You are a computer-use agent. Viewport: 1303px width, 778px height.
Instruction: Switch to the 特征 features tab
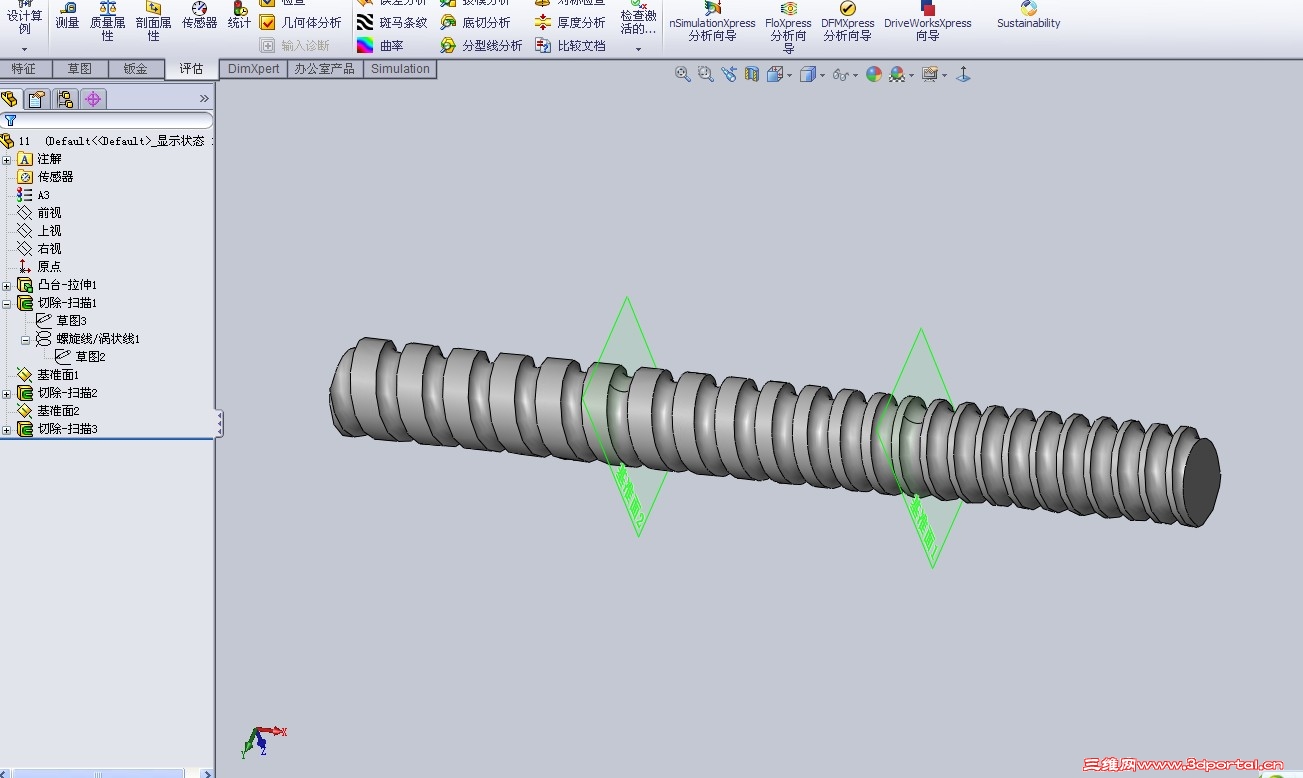[23, 69]
